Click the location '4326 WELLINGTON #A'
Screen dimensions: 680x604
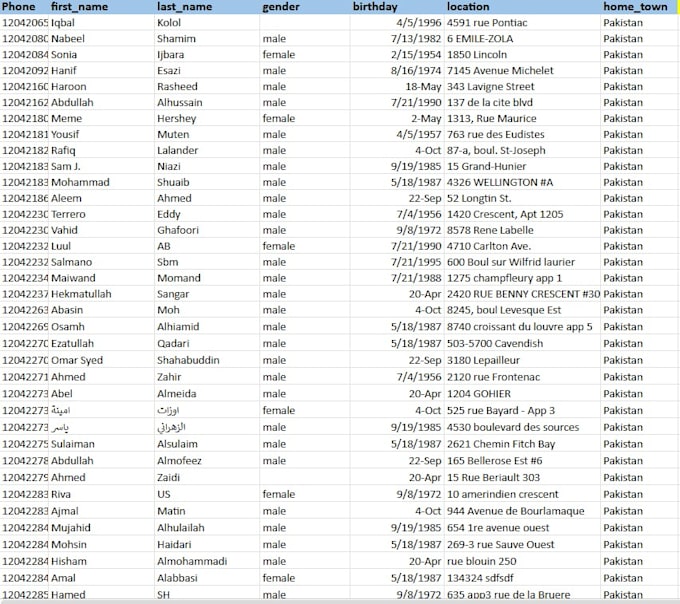click(500, 183)
